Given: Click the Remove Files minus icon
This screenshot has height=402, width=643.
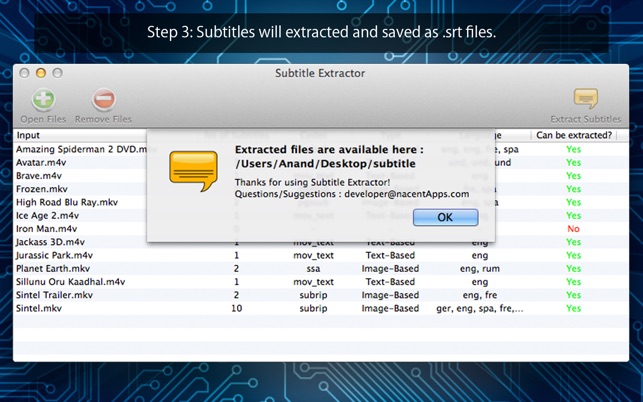Looking at the screenshot, I should 103,100.
